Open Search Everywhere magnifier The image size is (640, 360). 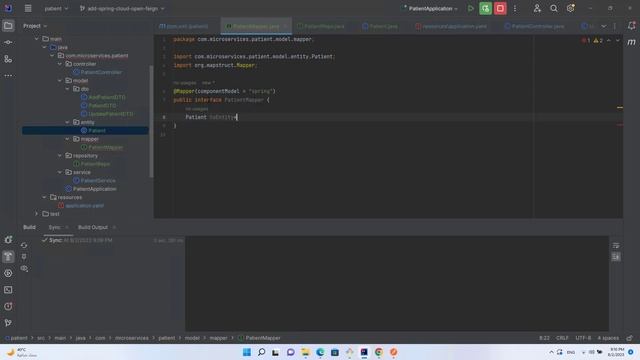click(553, 8)
